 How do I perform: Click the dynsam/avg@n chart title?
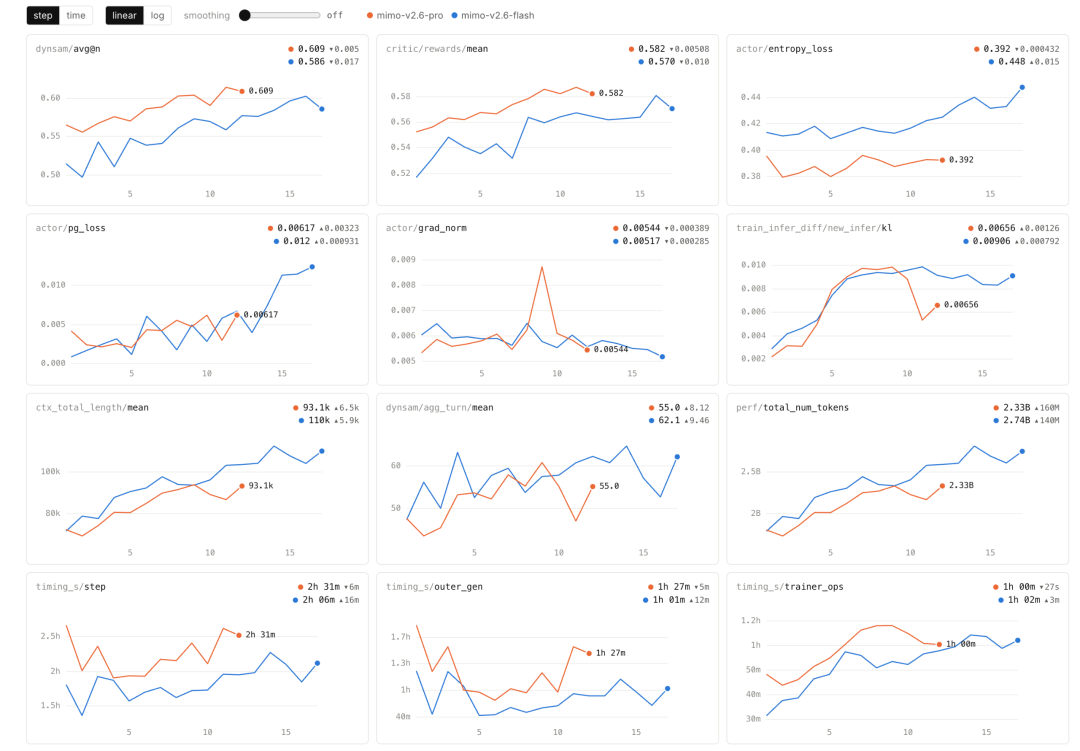pyautogui.click(x=68, y=49)
